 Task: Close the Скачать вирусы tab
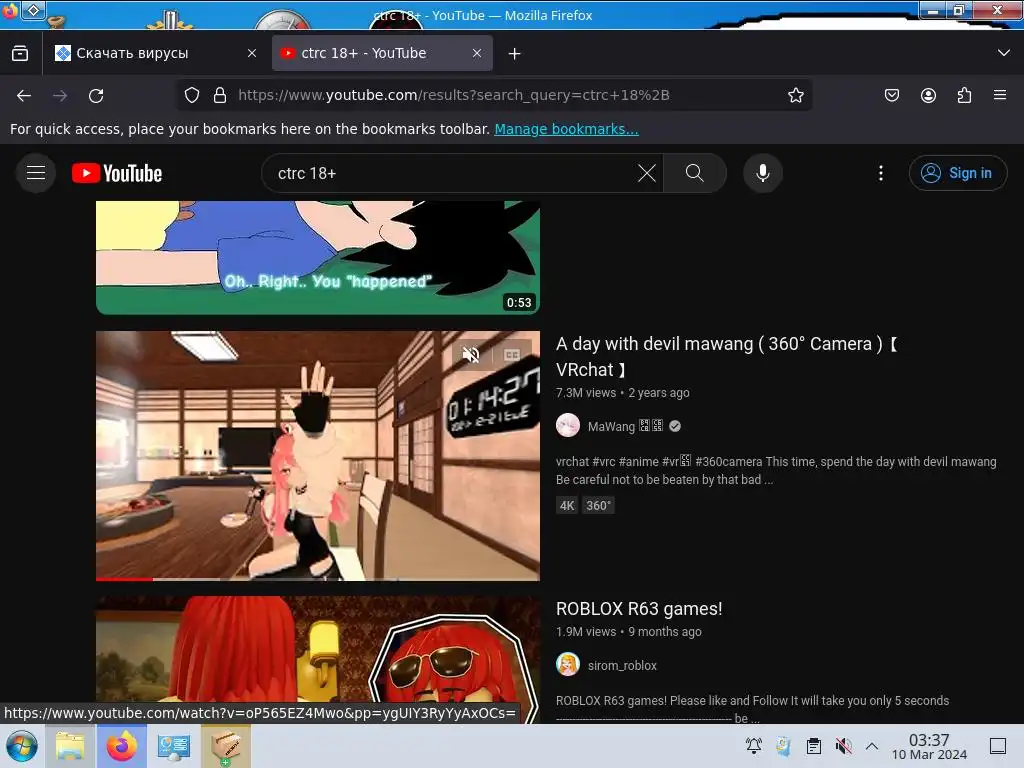pos(252,54)
